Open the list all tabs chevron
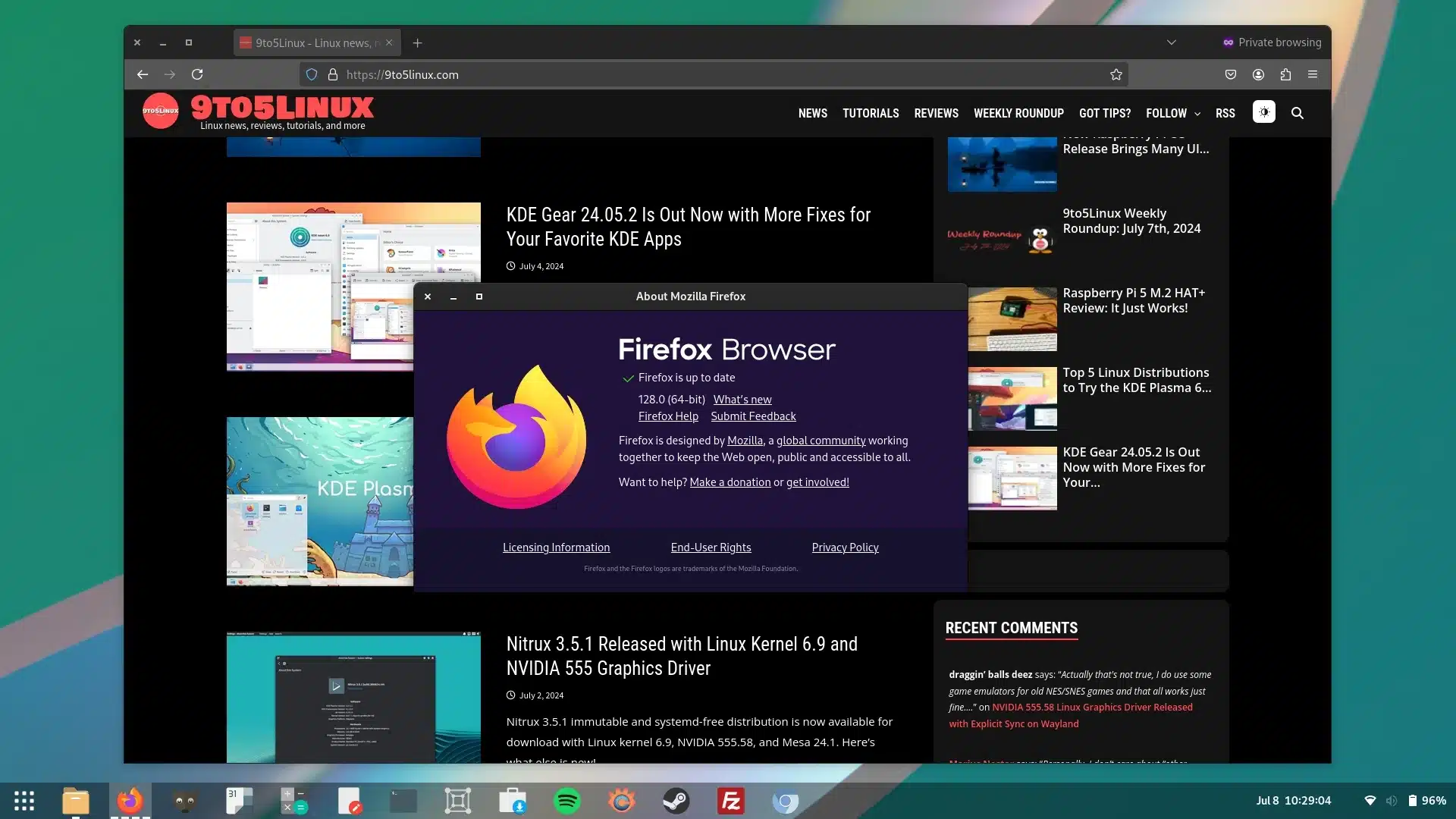 [1171, 42]
